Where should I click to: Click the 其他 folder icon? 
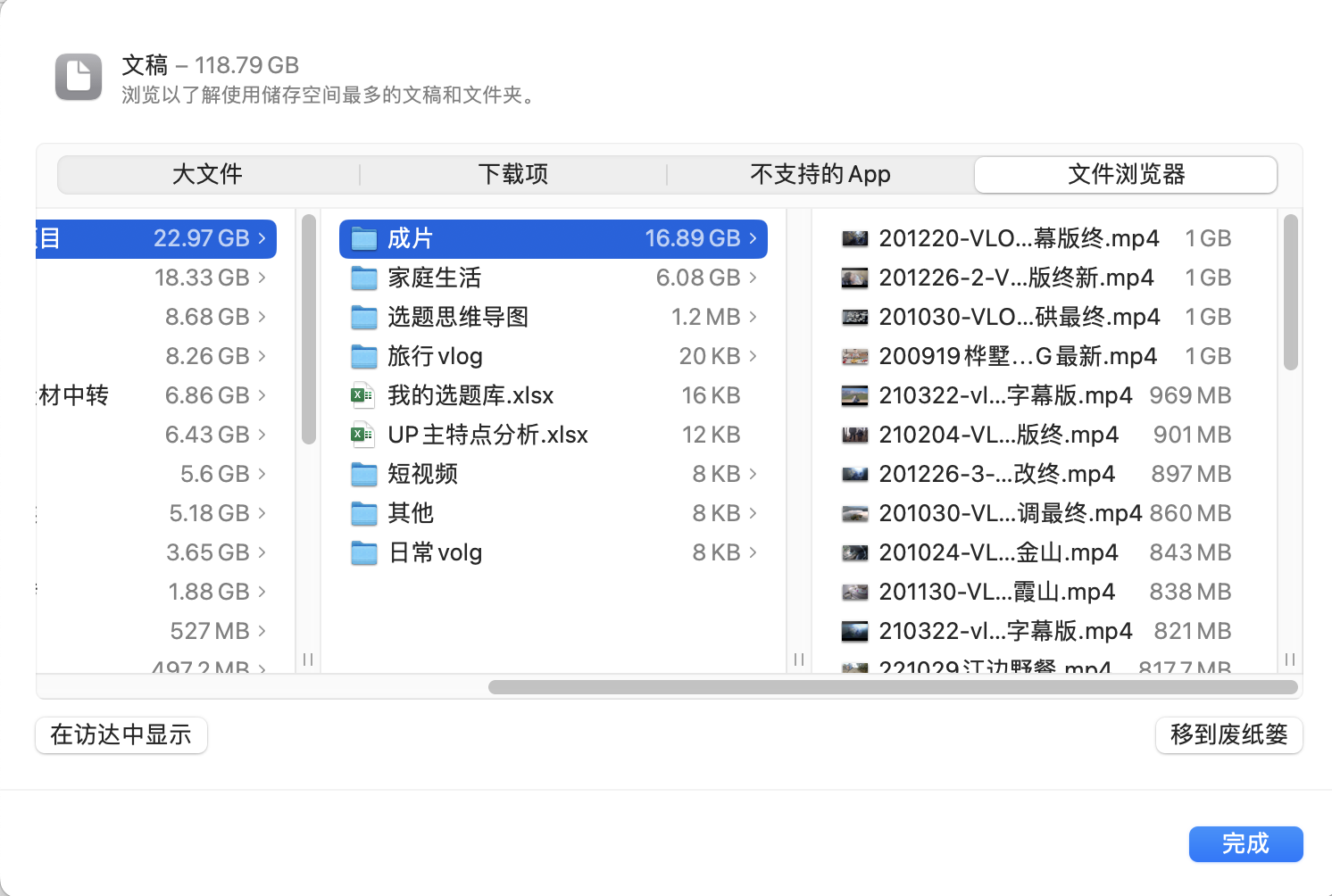pyautogui.click(x=363, y=514)
